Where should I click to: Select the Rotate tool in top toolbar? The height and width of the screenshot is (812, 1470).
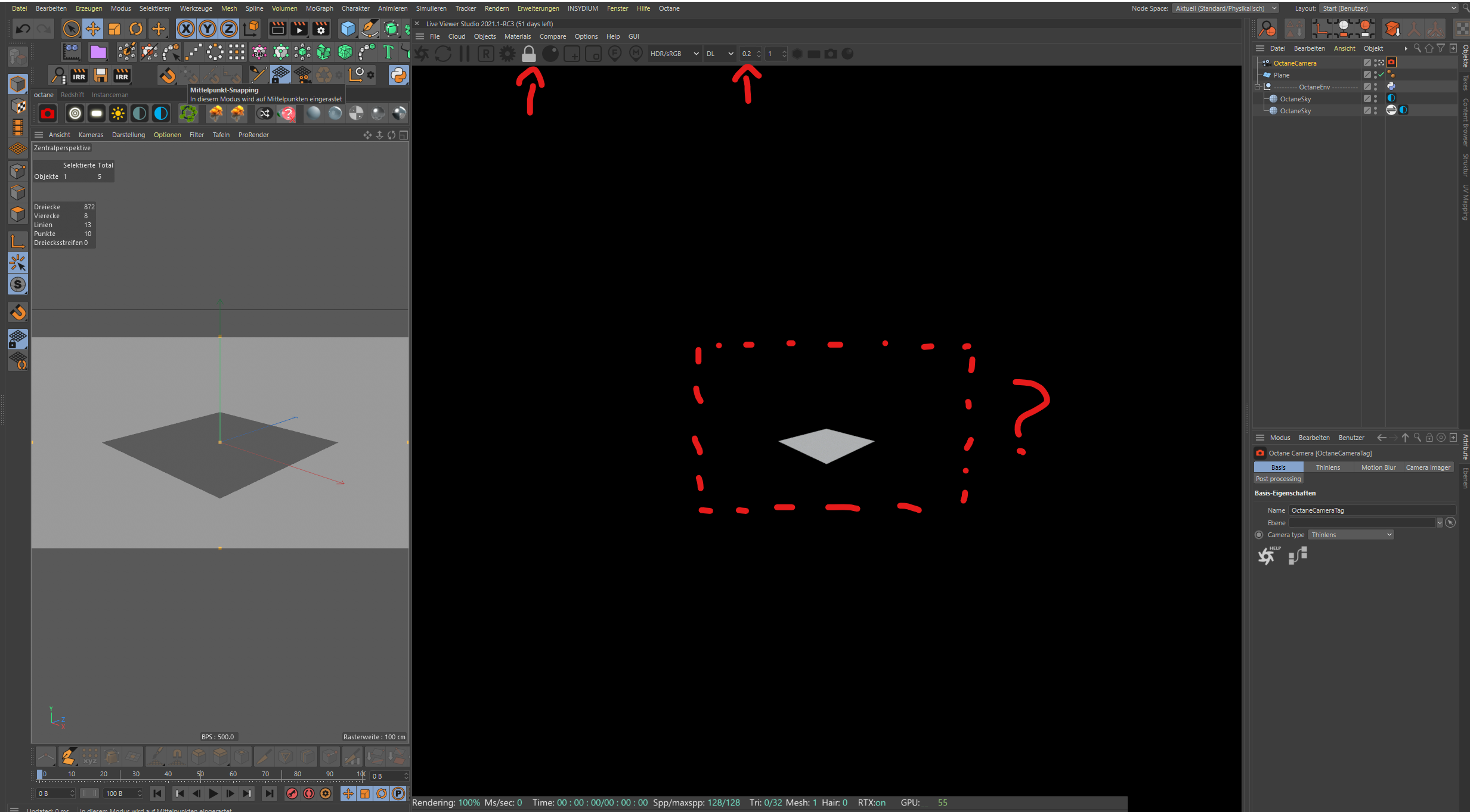coord(137,29)
